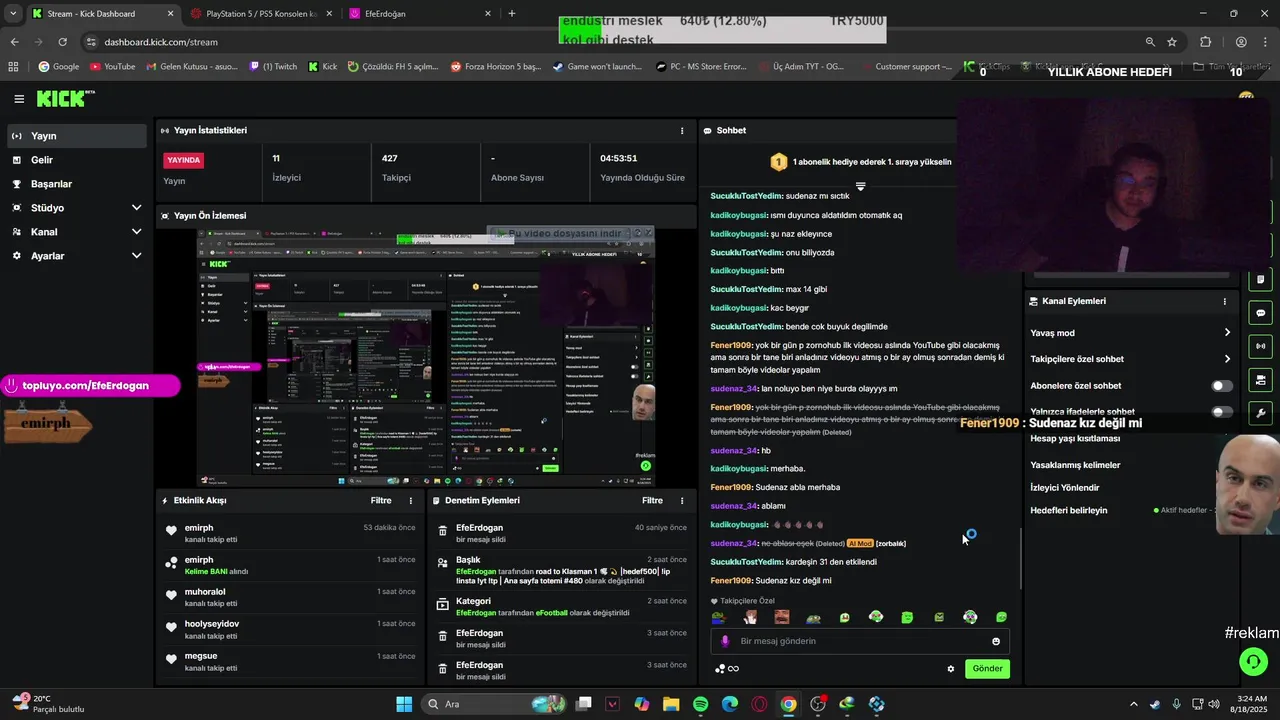Viewport: 1280px width, 720px height.
Task: Click trash icon beside EfeErdogan 40 saniye önce
Action: pos(443,533)
